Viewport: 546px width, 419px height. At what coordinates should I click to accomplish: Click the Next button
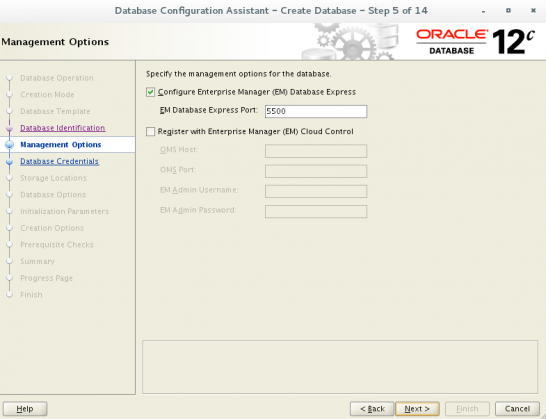click(x=417, y=409)
